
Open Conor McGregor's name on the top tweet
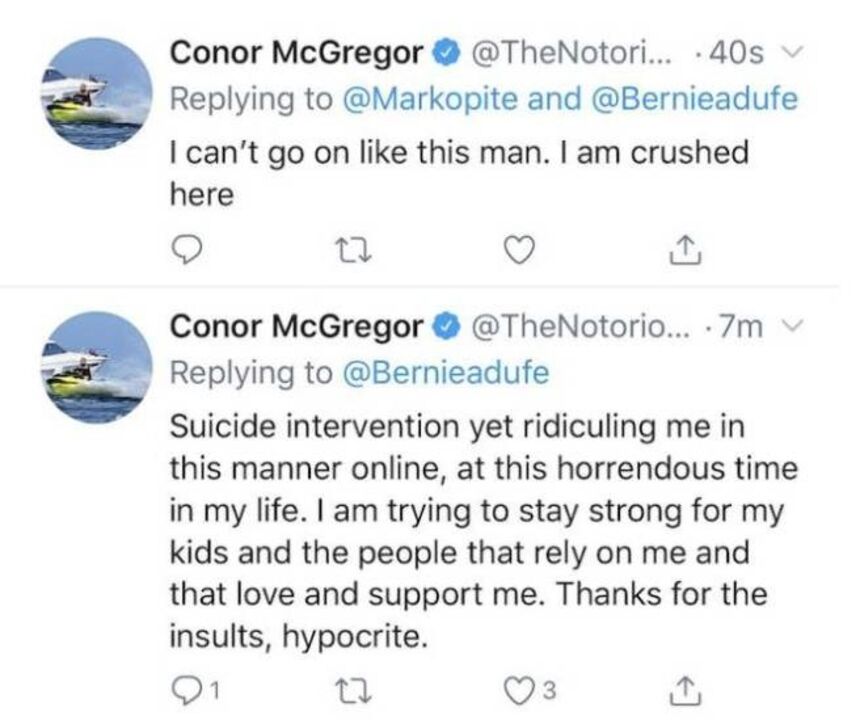[x=297, y=53]
